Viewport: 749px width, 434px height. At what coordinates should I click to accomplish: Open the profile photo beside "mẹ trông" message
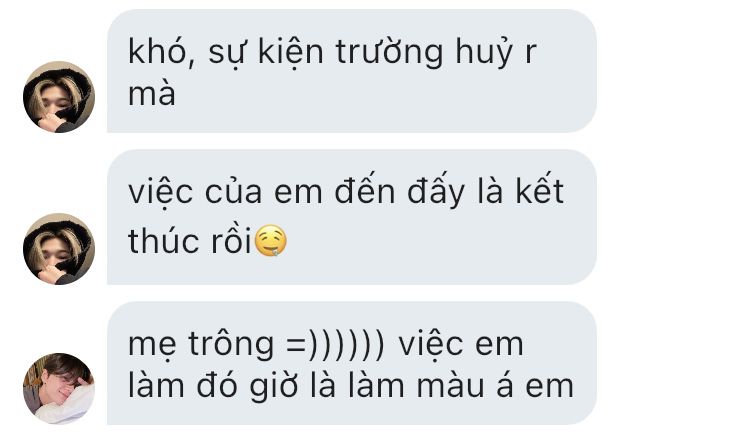point(59,388)
